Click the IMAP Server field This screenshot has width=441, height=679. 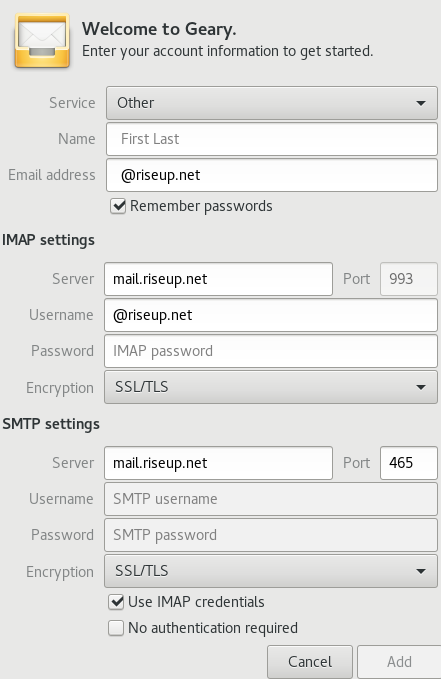click(x=218, y=279)
